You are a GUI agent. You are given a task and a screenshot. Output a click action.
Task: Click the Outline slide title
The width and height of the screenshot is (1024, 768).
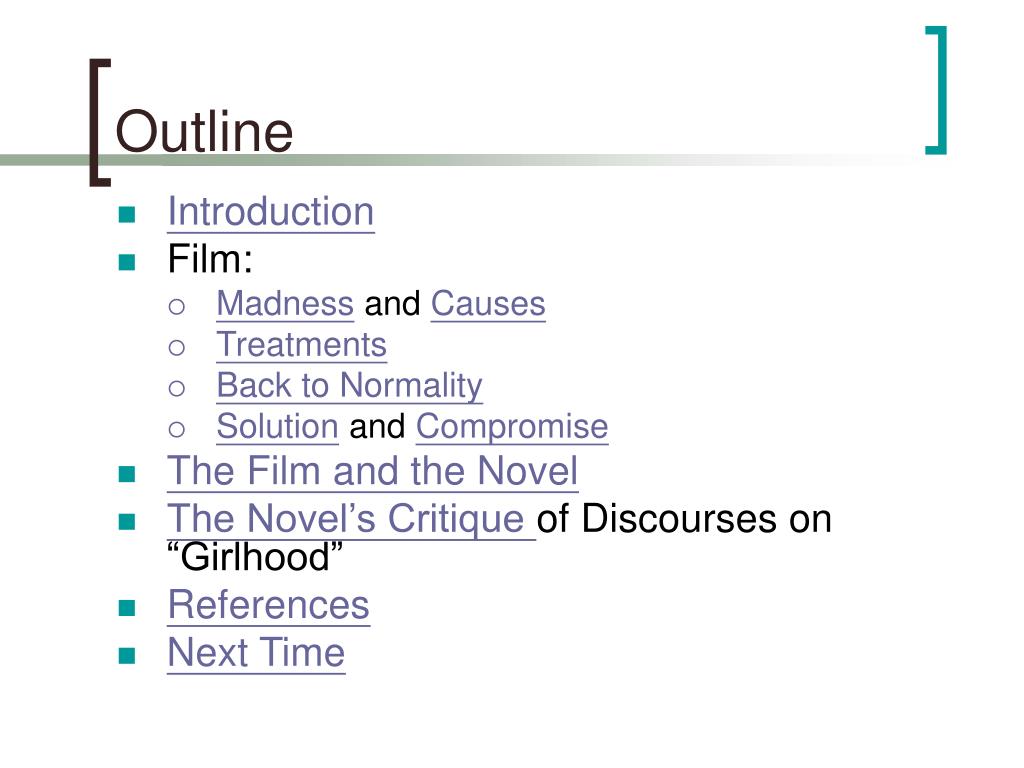click(x=204, y=132)
